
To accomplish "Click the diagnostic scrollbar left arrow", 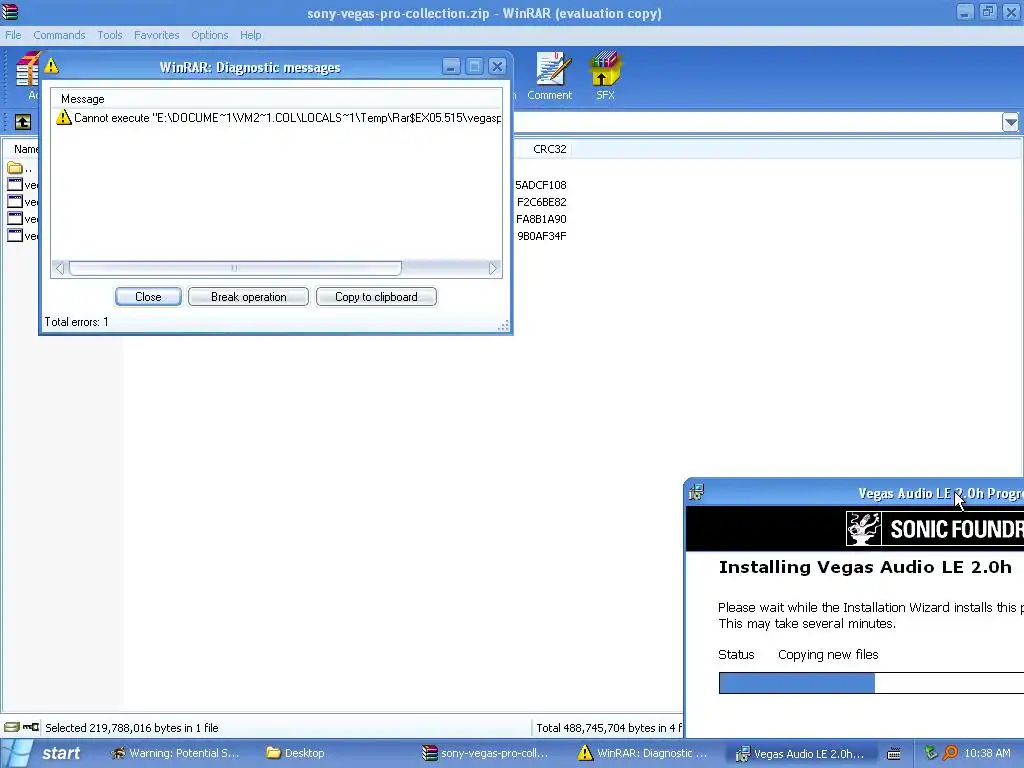I will tap(59, 268).
